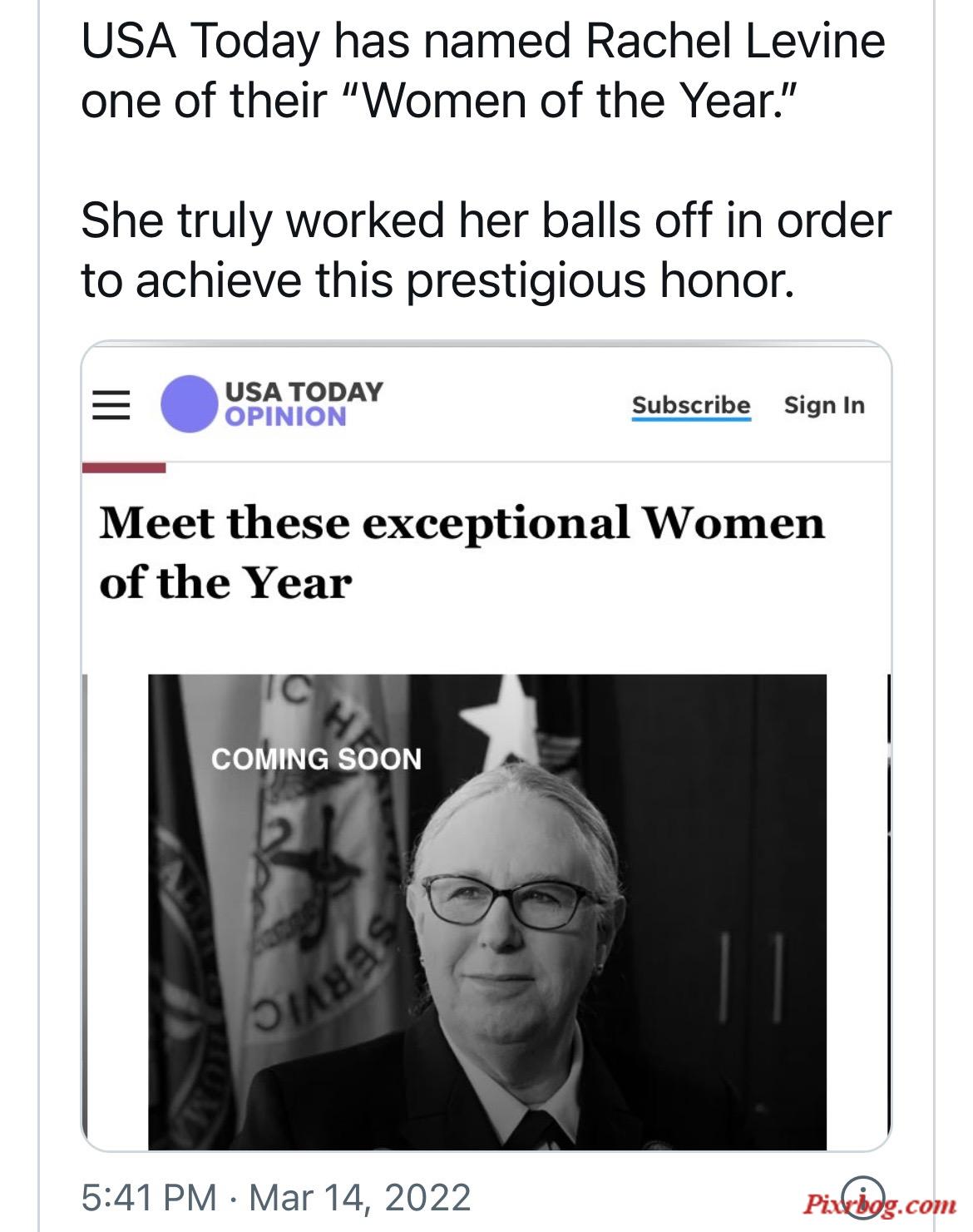
Task: Click the "USA TODAY" wordmark text
Action: [304, 391]
